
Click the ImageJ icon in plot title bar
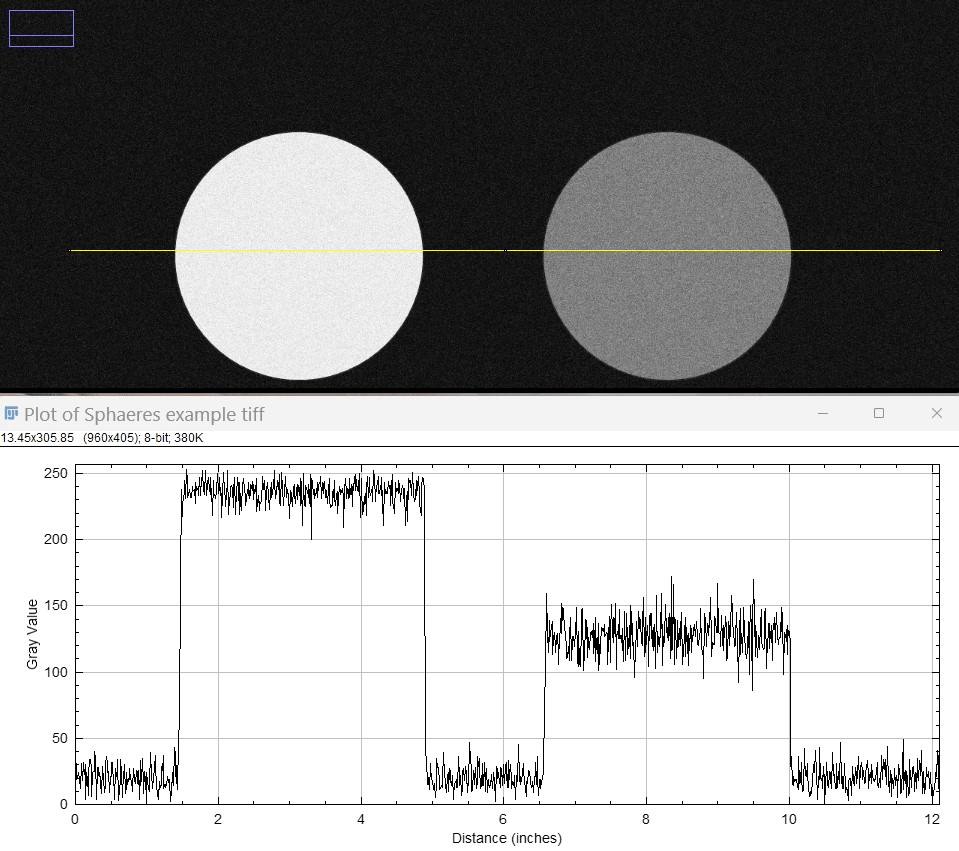(10, 414)
